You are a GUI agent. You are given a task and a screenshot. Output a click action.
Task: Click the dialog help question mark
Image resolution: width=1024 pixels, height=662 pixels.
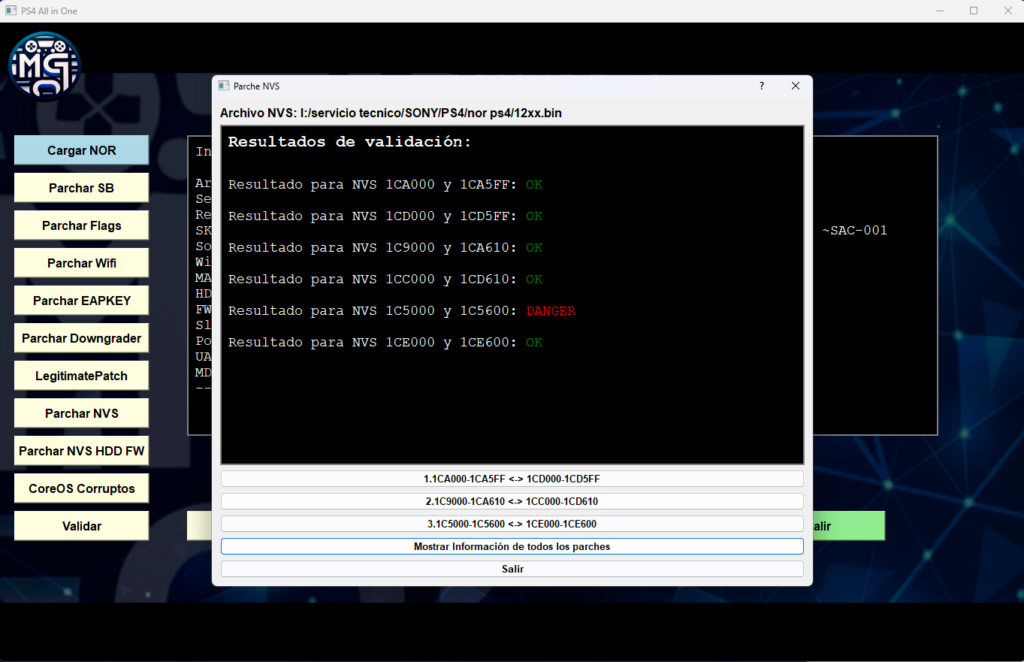click(x=761, y=86)
